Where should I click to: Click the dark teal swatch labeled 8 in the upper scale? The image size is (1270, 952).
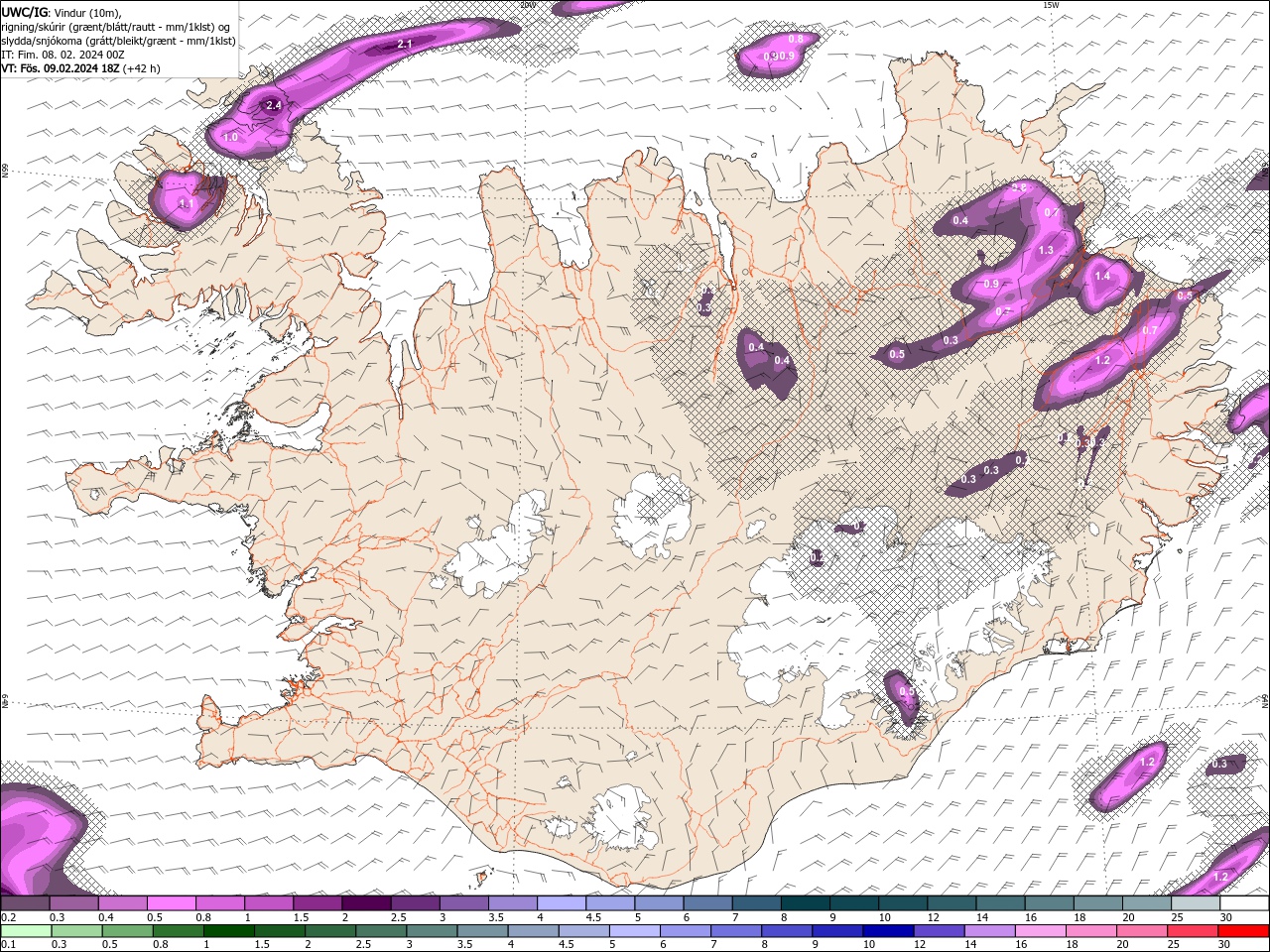805,903
